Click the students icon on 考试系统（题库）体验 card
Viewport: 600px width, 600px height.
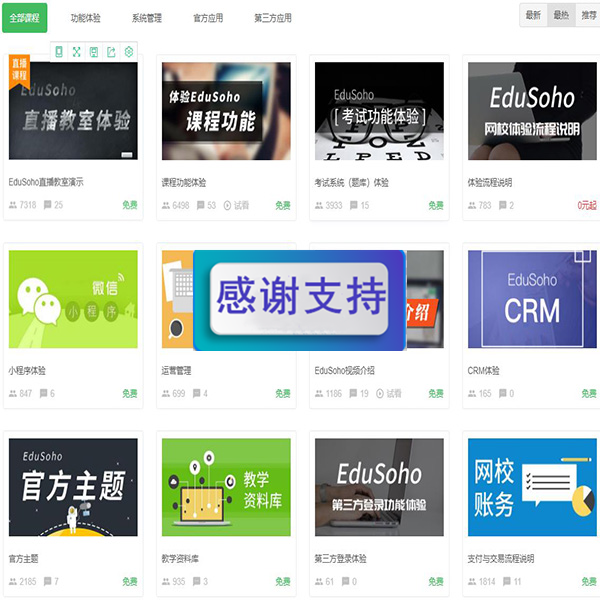point(319,206)
